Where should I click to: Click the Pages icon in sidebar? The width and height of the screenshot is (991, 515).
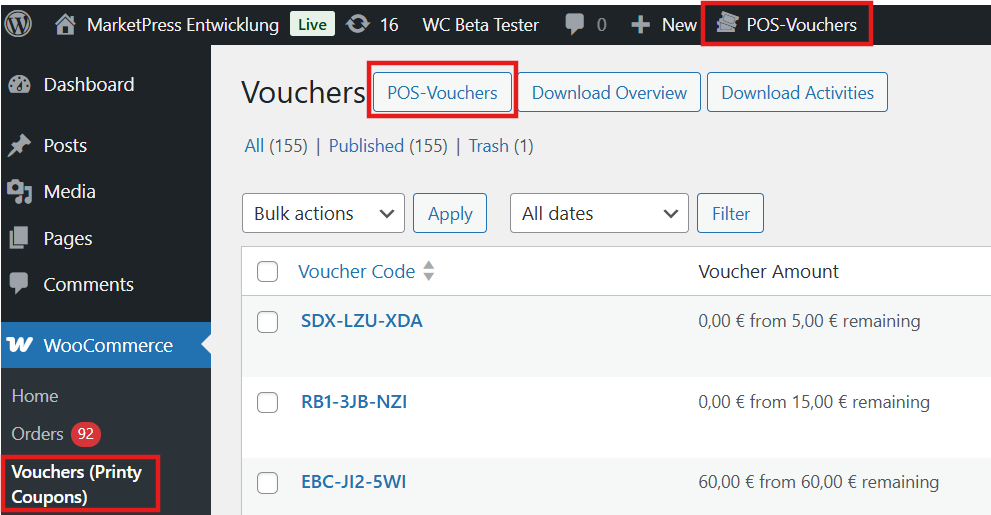tap(19, 238)
